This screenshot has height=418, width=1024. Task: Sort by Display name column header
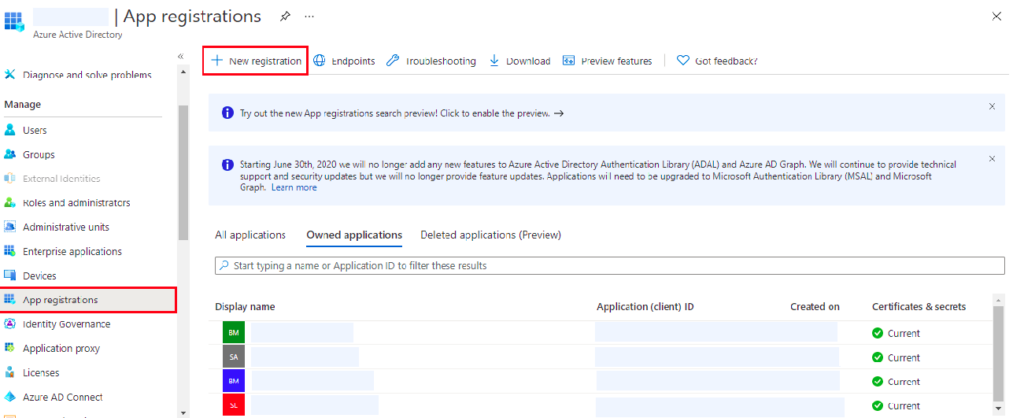coord(245,306)
